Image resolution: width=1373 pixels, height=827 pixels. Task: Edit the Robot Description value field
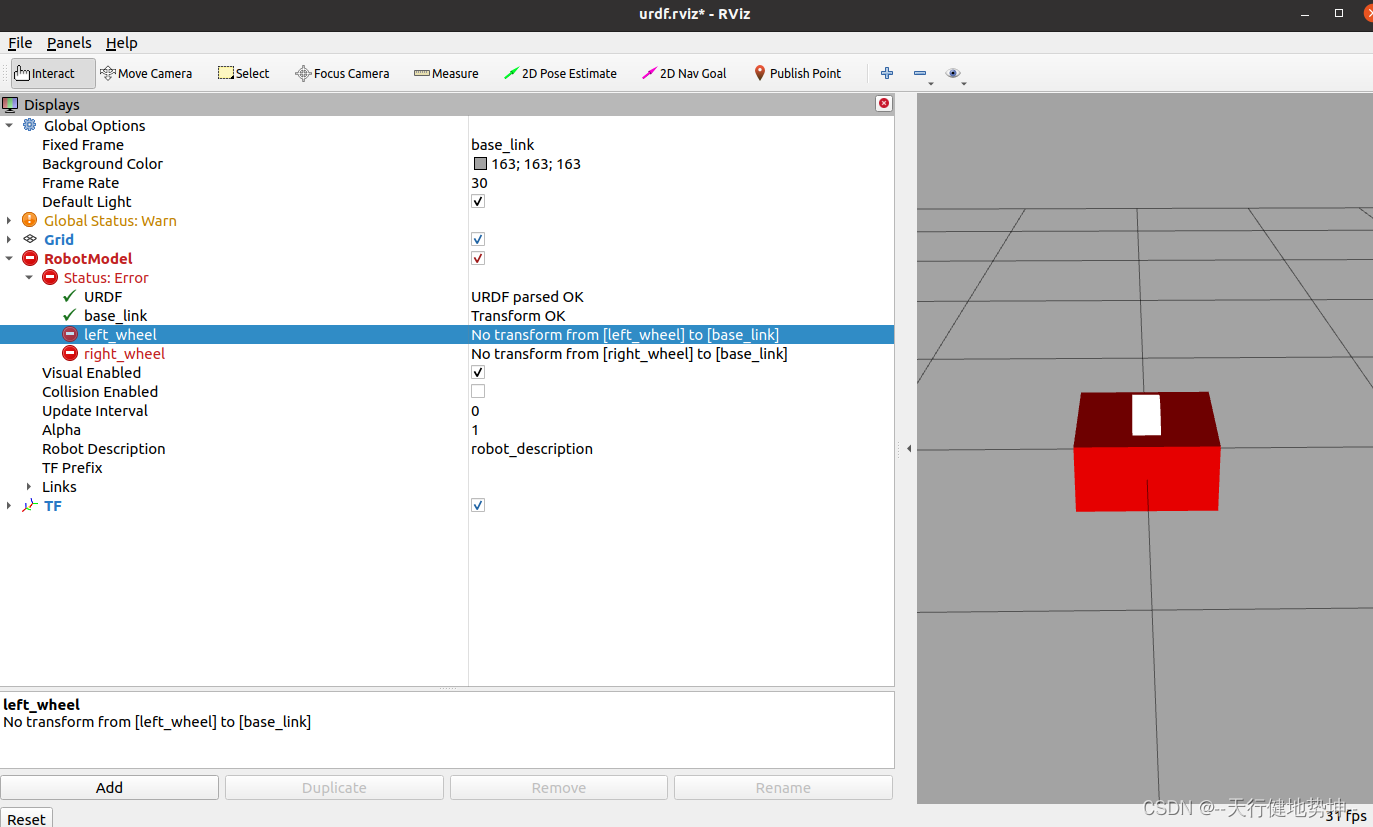[681, 449]
